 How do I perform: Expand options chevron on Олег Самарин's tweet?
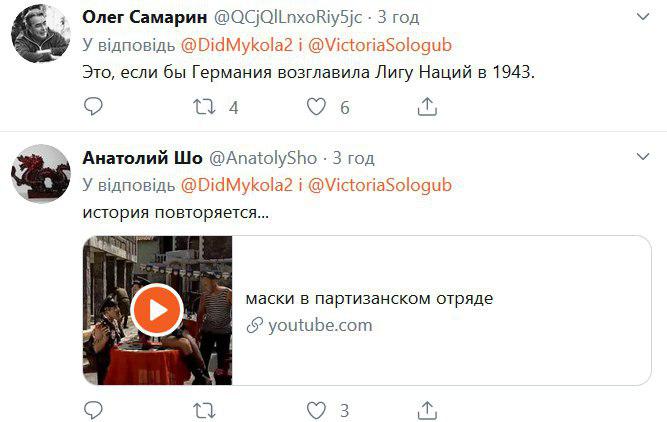coord(643,17)
